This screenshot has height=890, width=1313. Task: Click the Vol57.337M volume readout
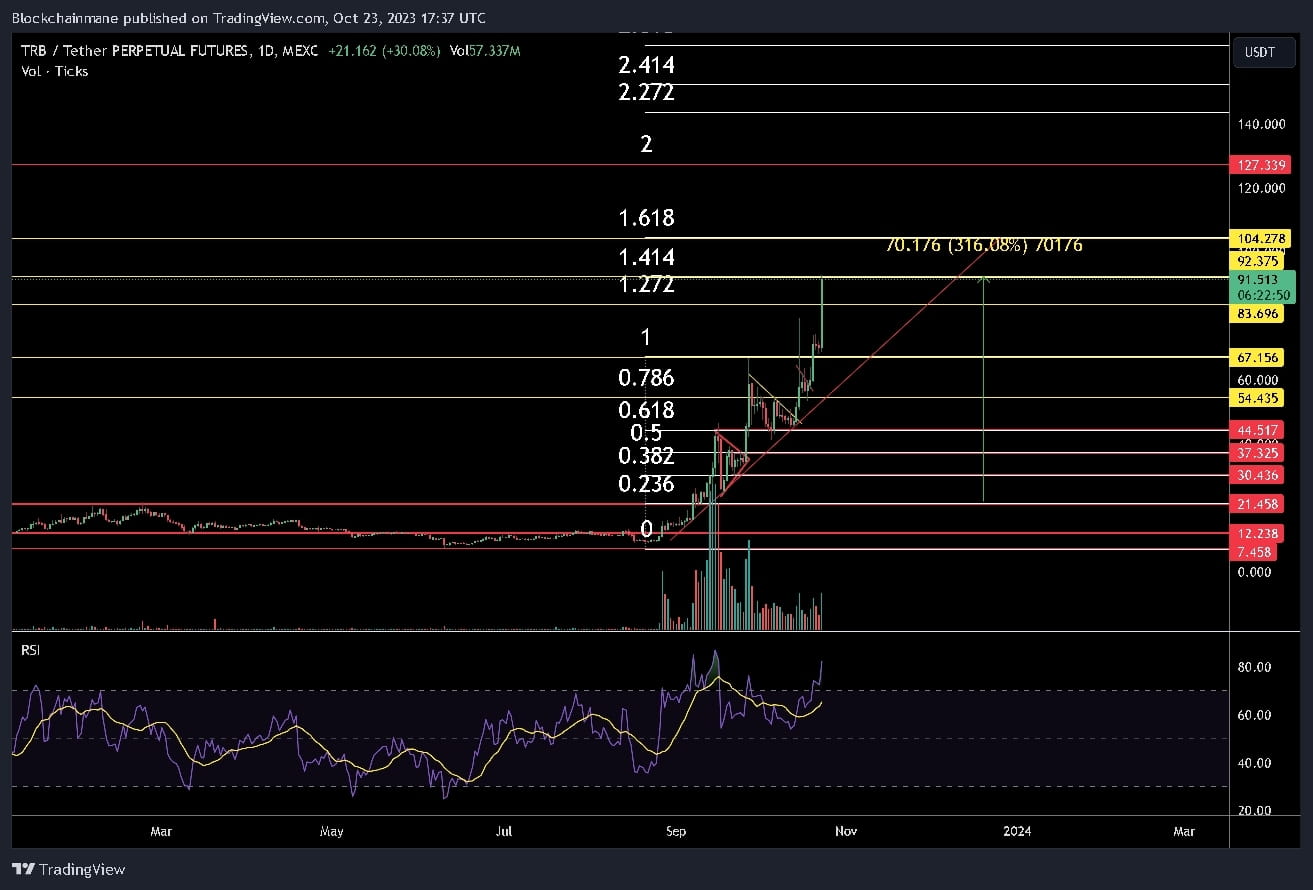485,51
